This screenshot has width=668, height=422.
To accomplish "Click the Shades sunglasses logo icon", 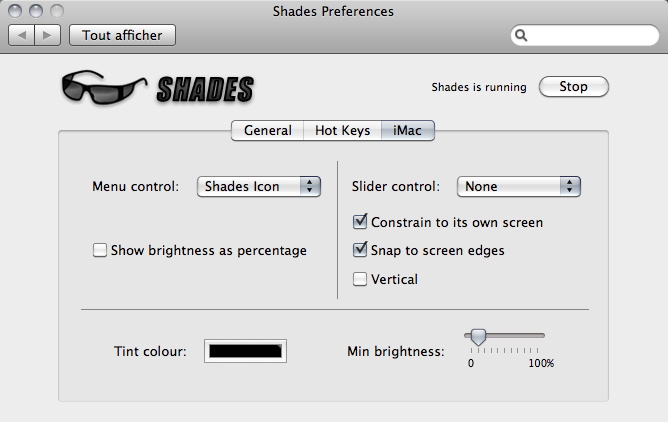I will pos(105,87).
